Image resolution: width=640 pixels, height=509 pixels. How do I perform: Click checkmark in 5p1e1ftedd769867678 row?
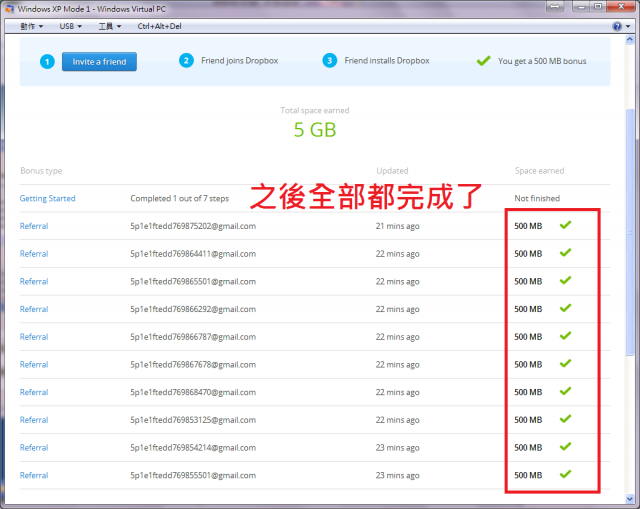coord(565,363)
